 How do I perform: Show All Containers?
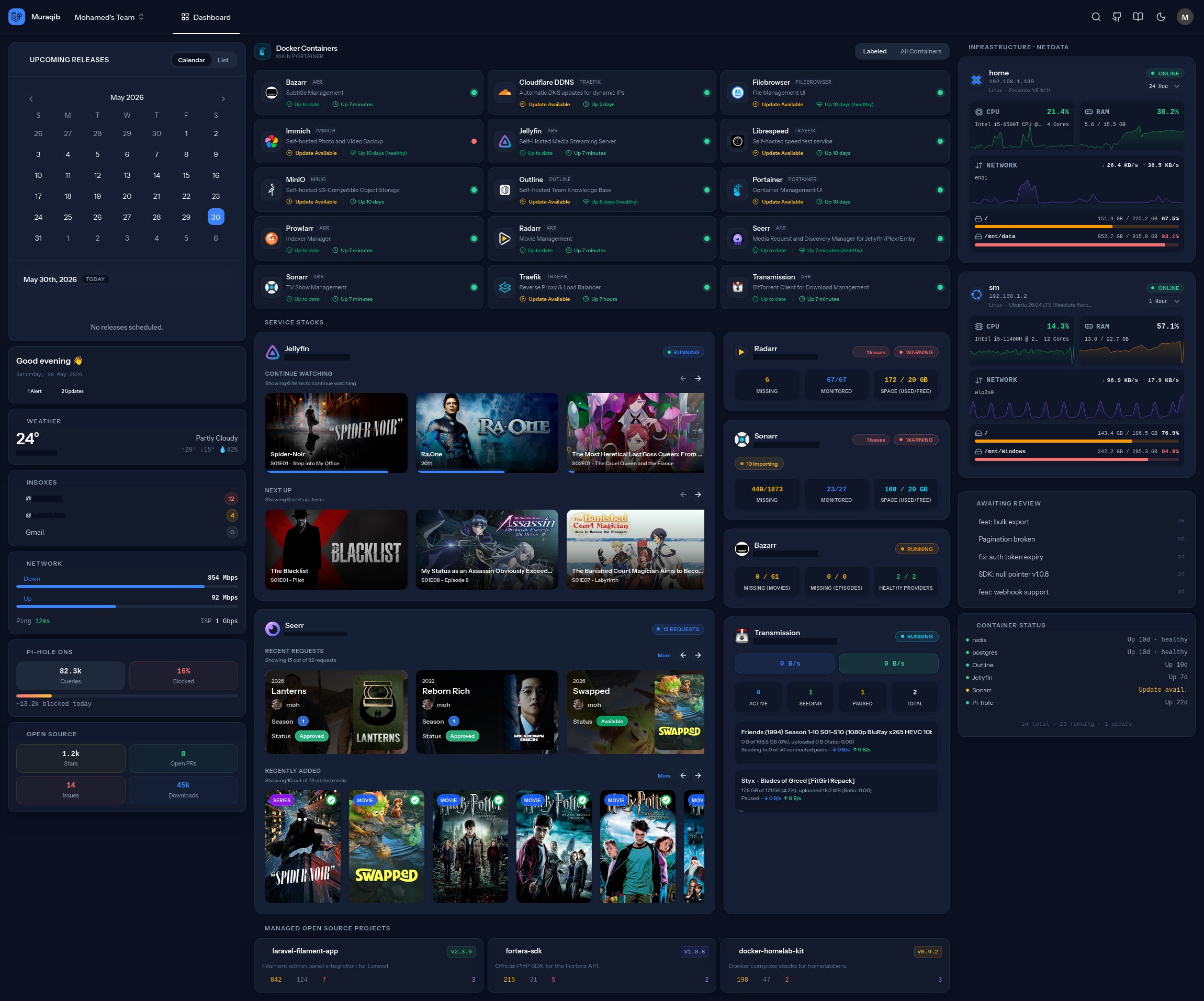click(x=920, y=51)
